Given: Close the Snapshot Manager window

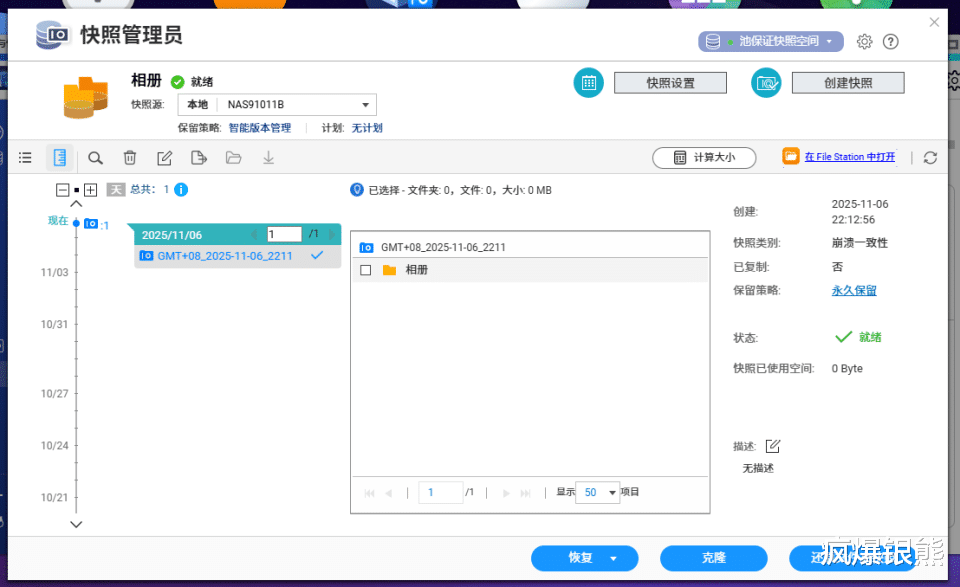Looking at the screenshot, I should pyautogui.click(x=934, y=22).
